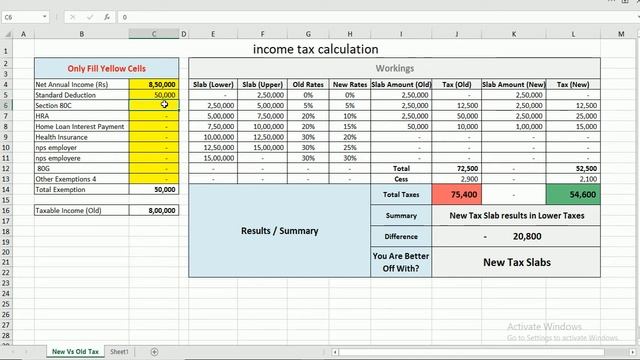The height and width of the screenshot is (360, 640).
Task: Select yellow Home Loan Interest Payment cell
Action: click(154, 127)
